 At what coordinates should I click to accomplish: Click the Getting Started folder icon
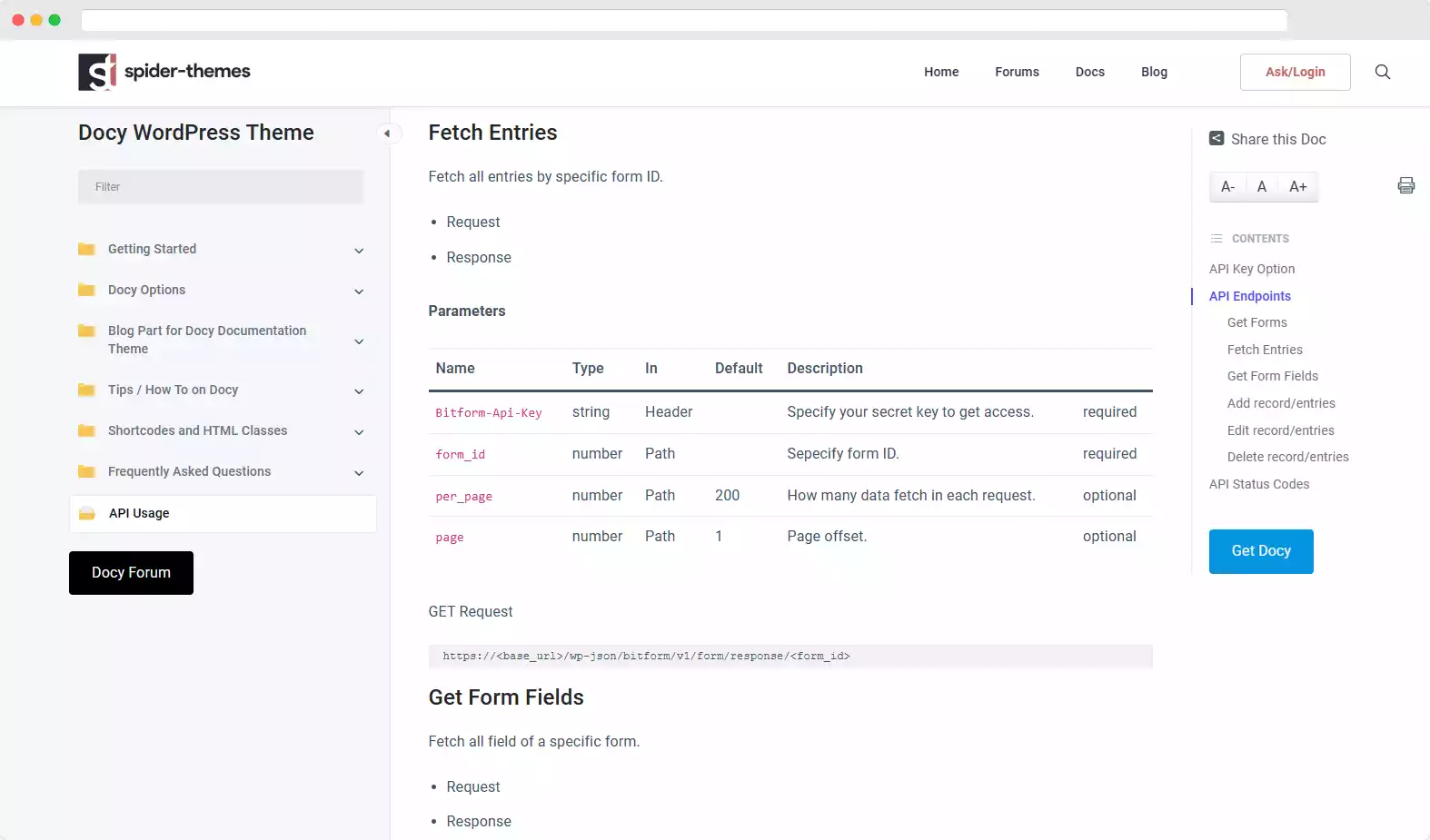[x=86, y=249]
